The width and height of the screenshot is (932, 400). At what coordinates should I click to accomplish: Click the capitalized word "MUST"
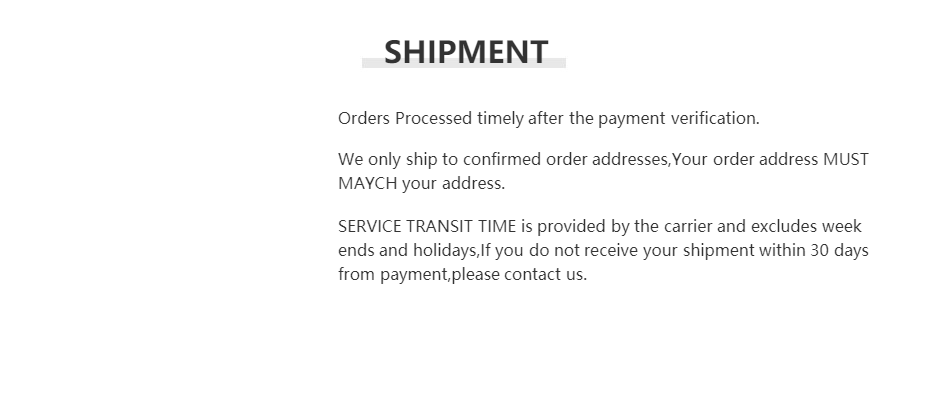(x=846, y=159)
